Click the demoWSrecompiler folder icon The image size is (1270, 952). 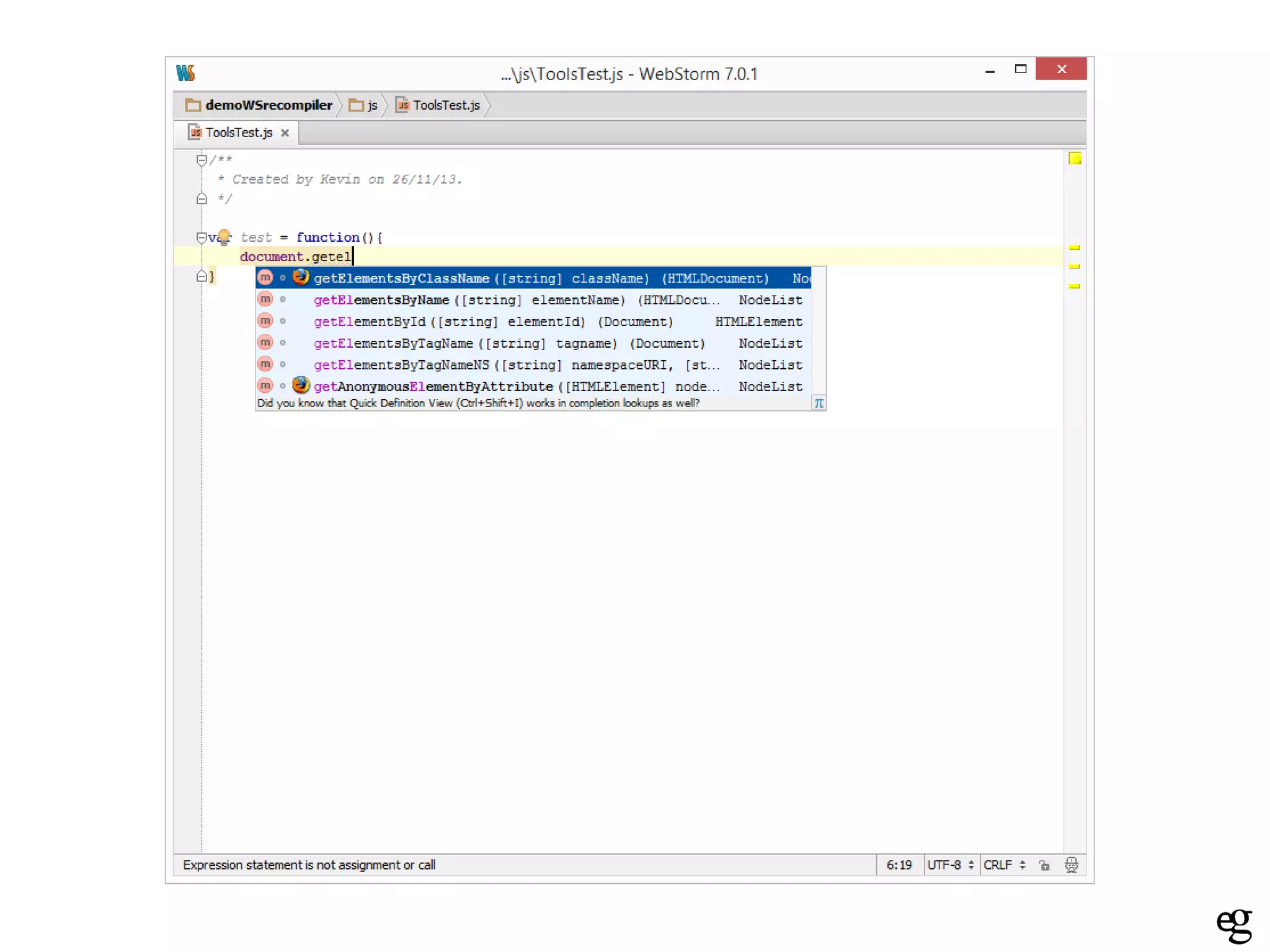point(193,105)
